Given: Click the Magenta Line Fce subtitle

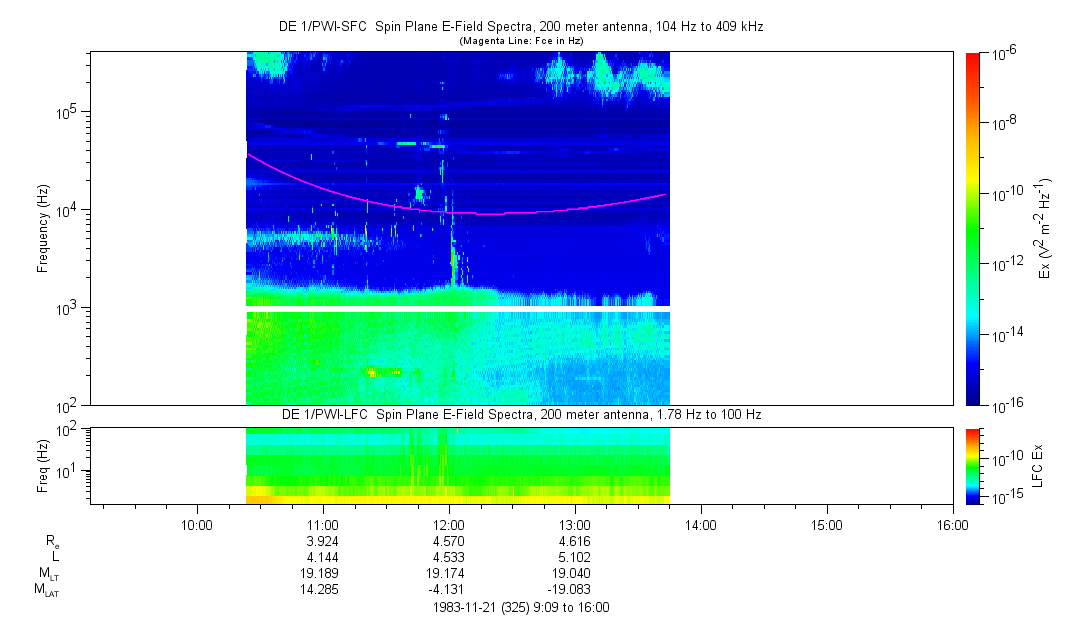Looking at the screenshot, I should point(520,41).
